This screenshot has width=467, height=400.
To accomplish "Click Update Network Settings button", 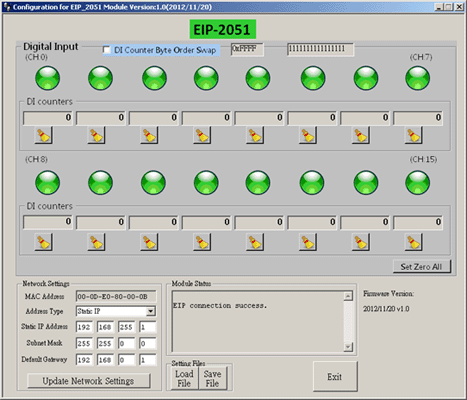I will click(88, 381).
